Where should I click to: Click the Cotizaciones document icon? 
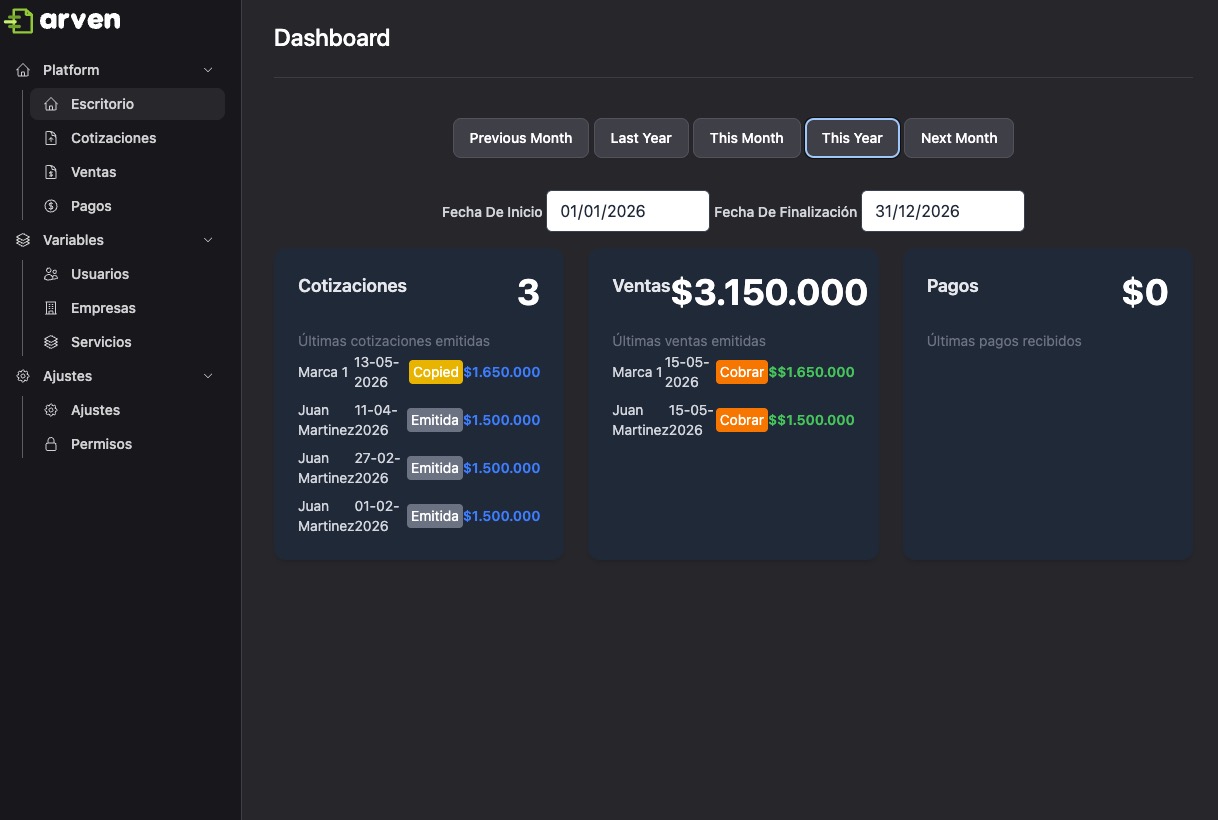pos(51,138)
